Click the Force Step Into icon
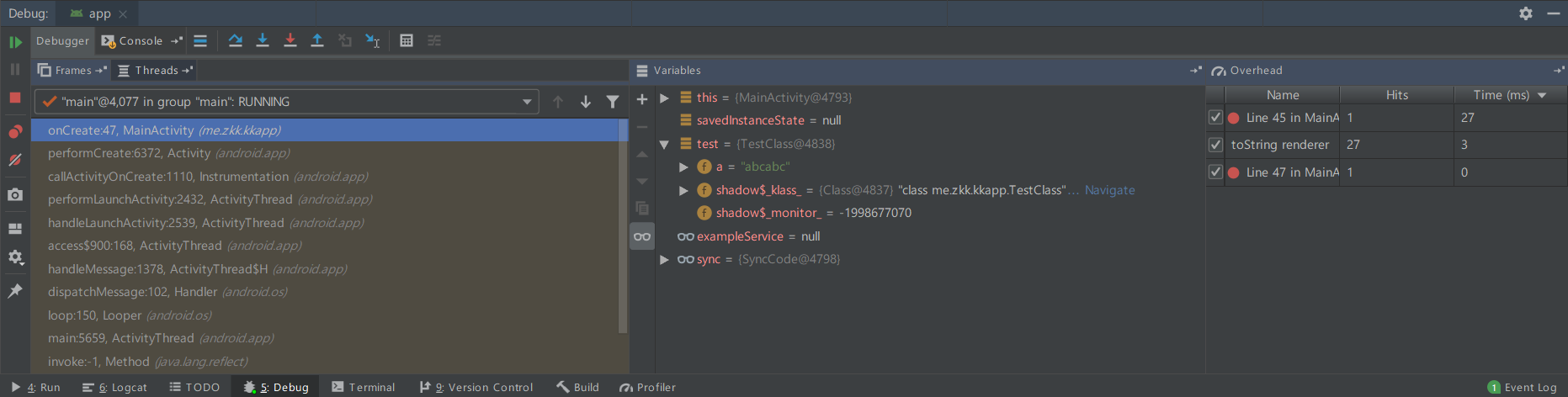The width and height of the screenshot is (1568, 397). click(290, 40)
